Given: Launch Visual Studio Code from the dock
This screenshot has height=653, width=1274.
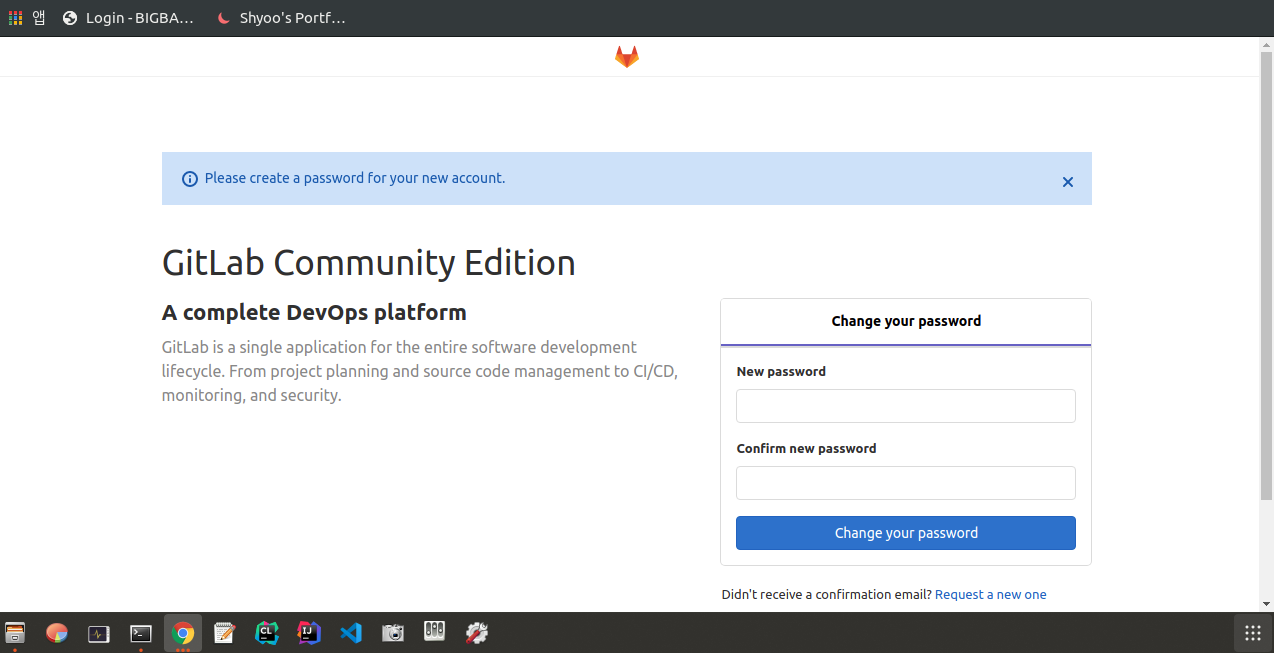Looking at the screenshot, I should coord(351,632).
